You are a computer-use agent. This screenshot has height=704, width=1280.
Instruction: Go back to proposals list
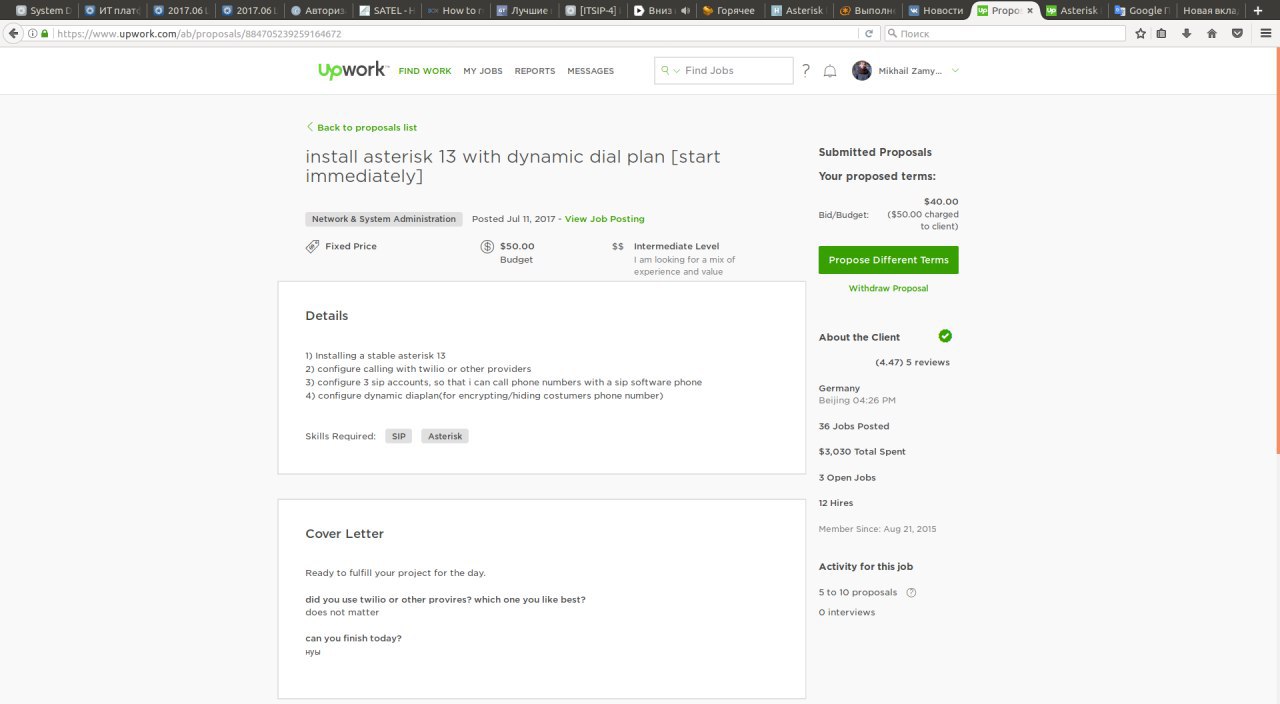pyautogui.click(x=362, y=128)
